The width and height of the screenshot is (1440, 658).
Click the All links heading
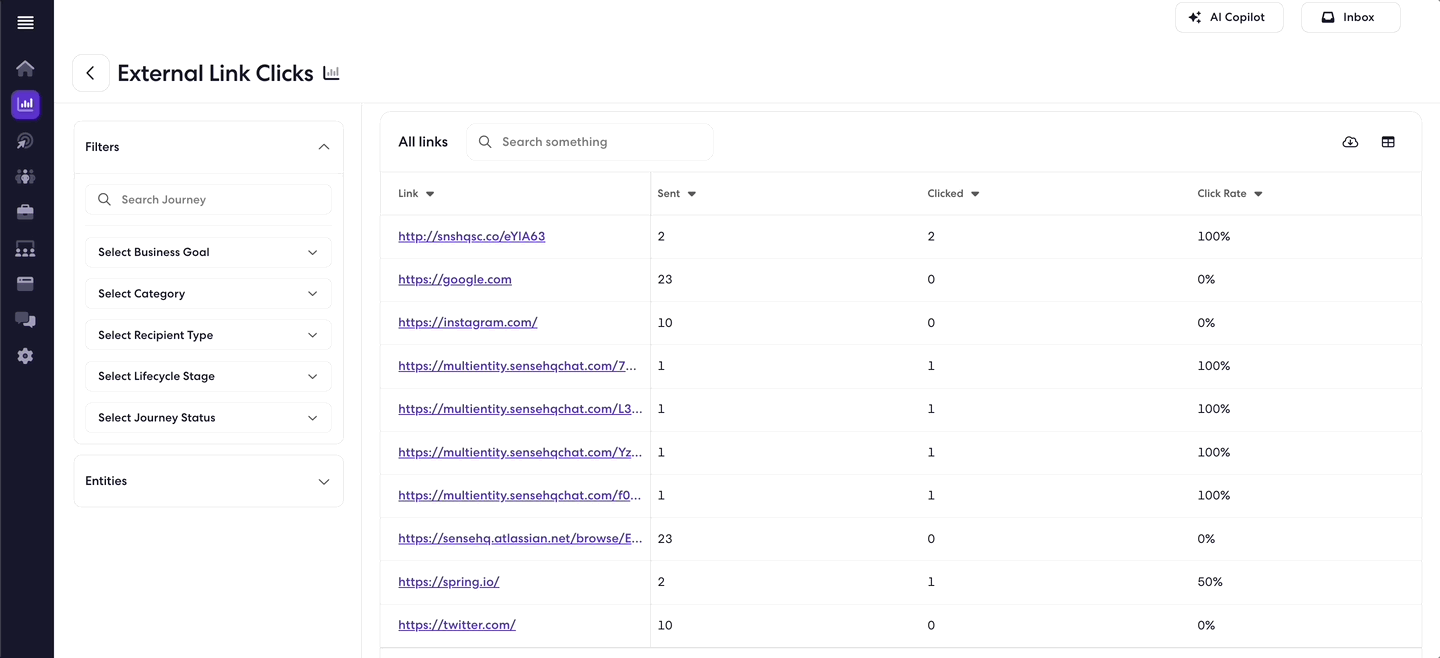[423, 142]
